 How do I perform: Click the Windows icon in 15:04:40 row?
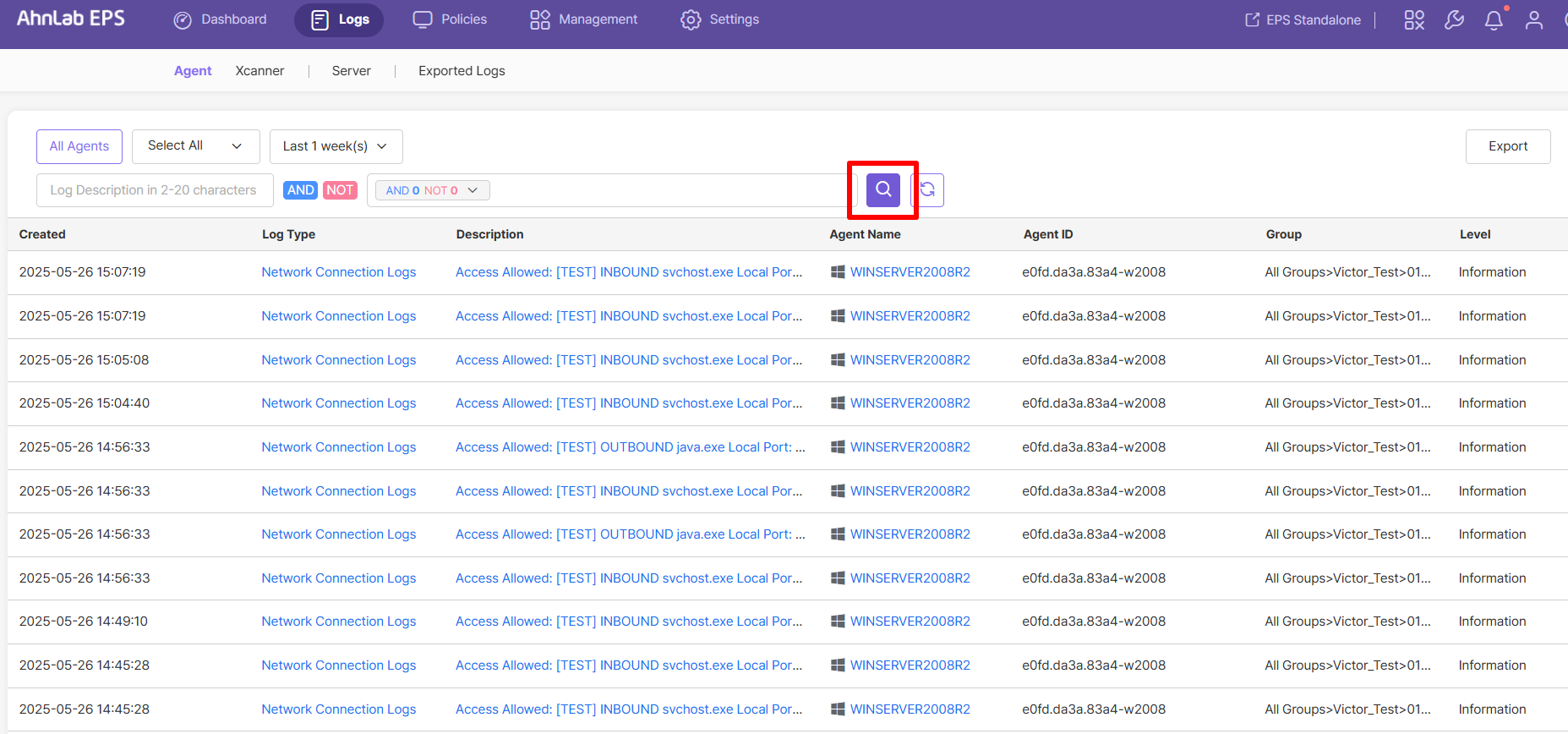(838, 403)
